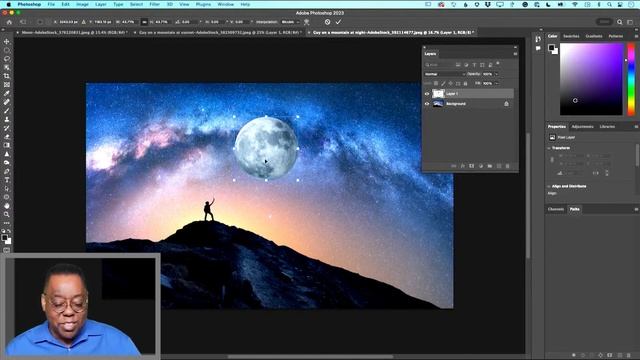This screenshot has height=360, width=640.
Task: Click the lock icon on Background layer
Action: click(x=506, y=104)
